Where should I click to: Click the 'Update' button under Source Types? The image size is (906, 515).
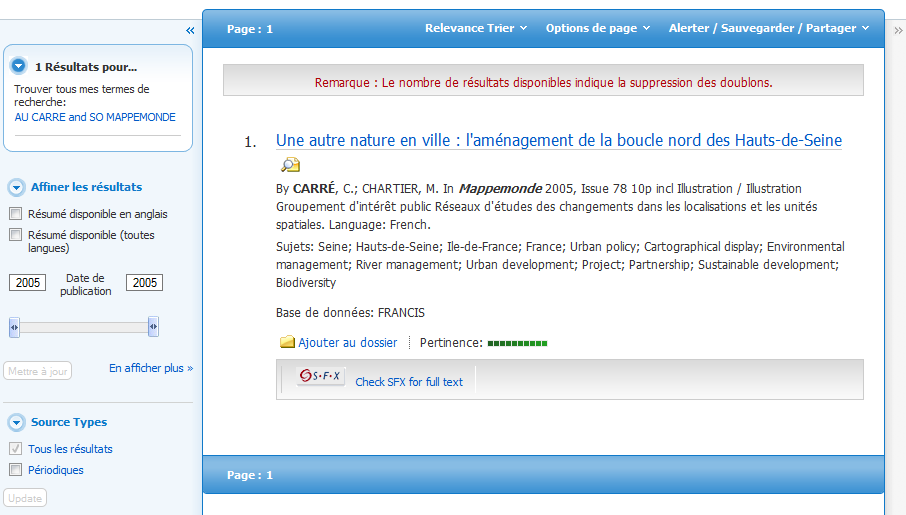(25, 498)
